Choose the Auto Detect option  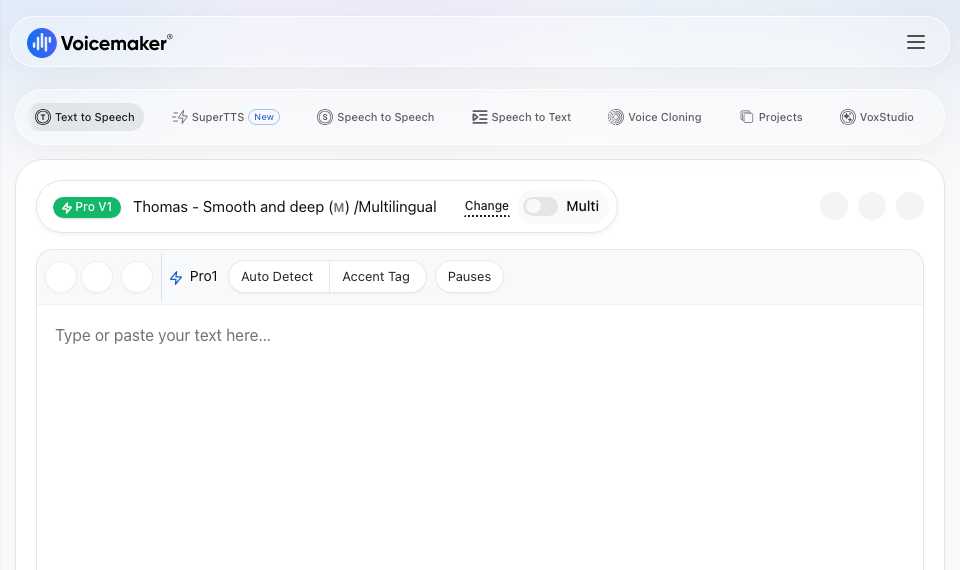click(277, 277)
